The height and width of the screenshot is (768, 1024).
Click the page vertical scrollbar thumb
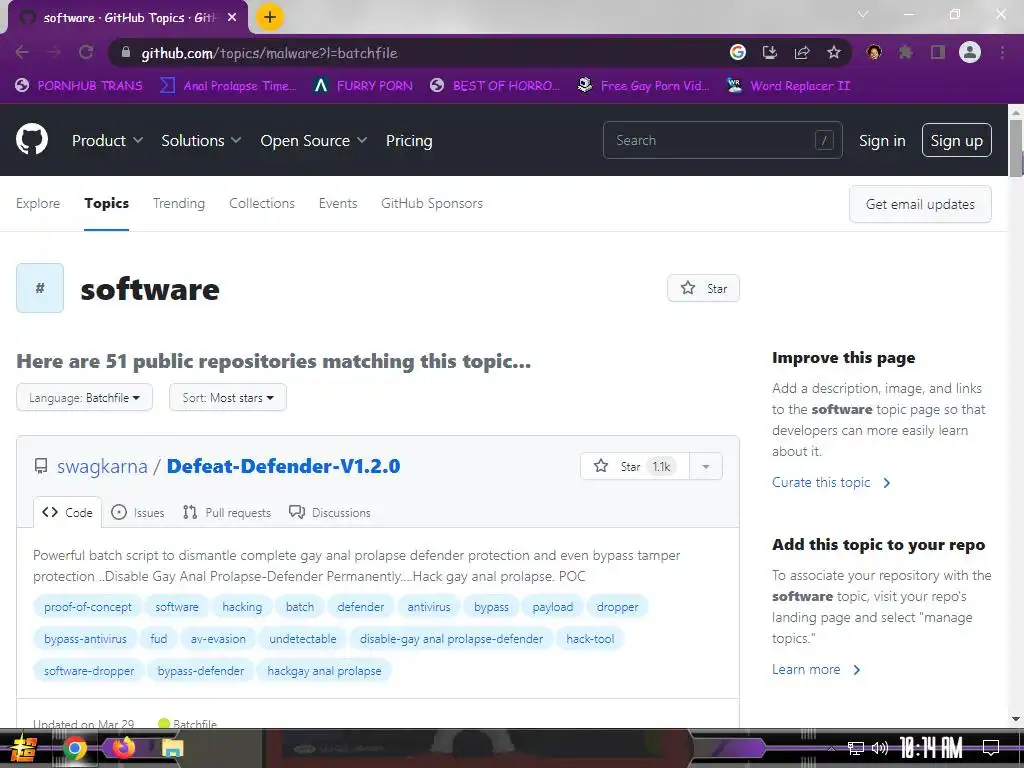coord(1016,148)
